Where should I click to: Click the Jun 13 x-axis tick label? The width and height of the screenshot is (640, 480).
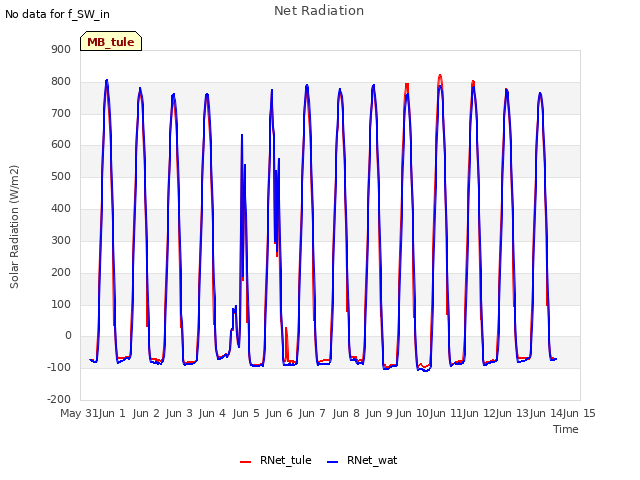[512, 413]
